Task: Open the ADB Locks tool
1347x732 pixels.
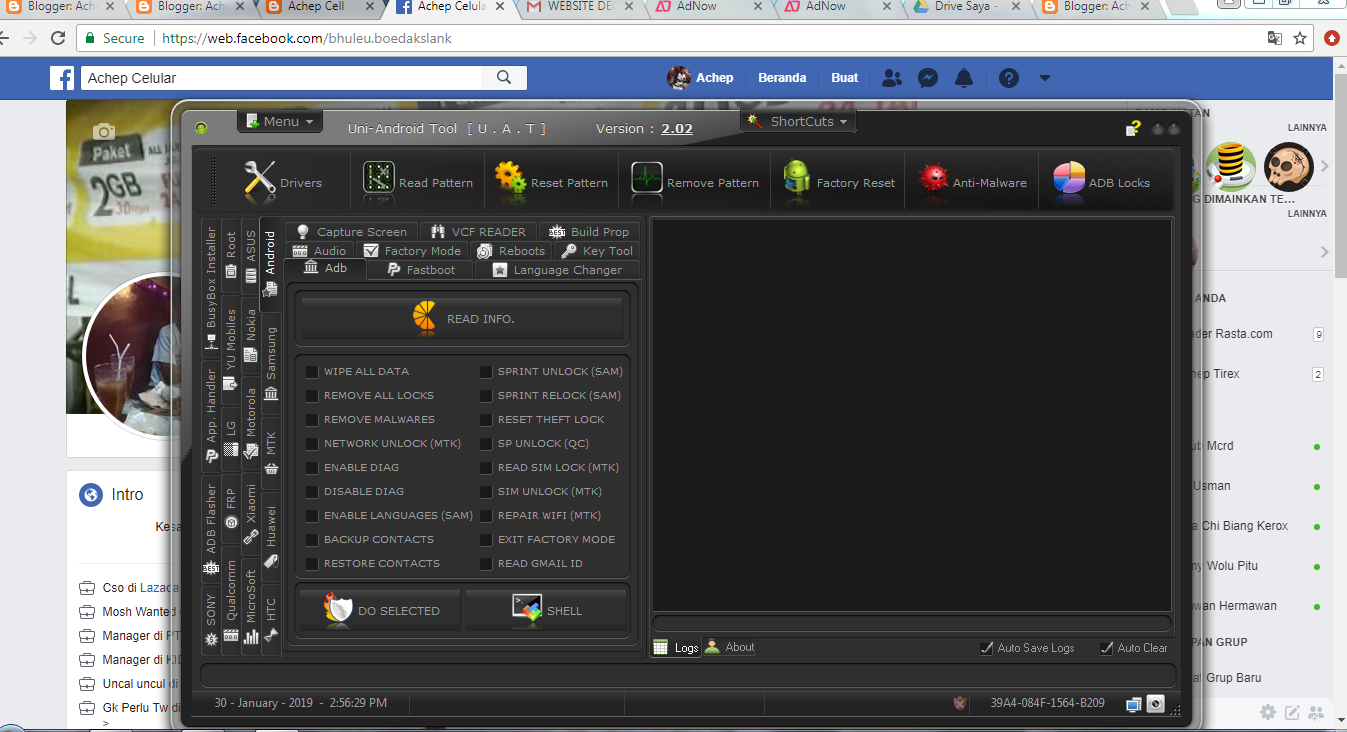Action: [1101, 182]
